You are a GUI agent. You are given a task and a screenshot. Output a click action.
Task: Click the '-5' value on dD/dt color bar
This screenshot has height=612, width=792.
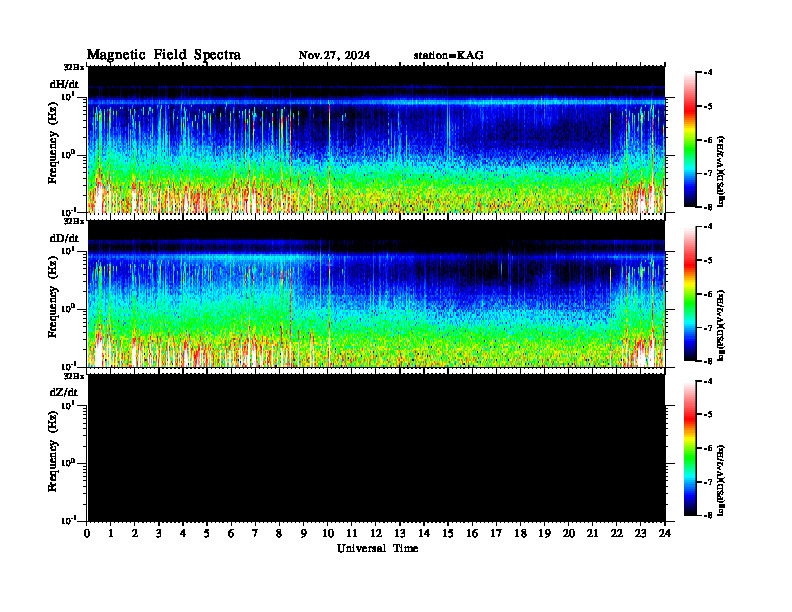pyautogui.click(x=708, y=261)
